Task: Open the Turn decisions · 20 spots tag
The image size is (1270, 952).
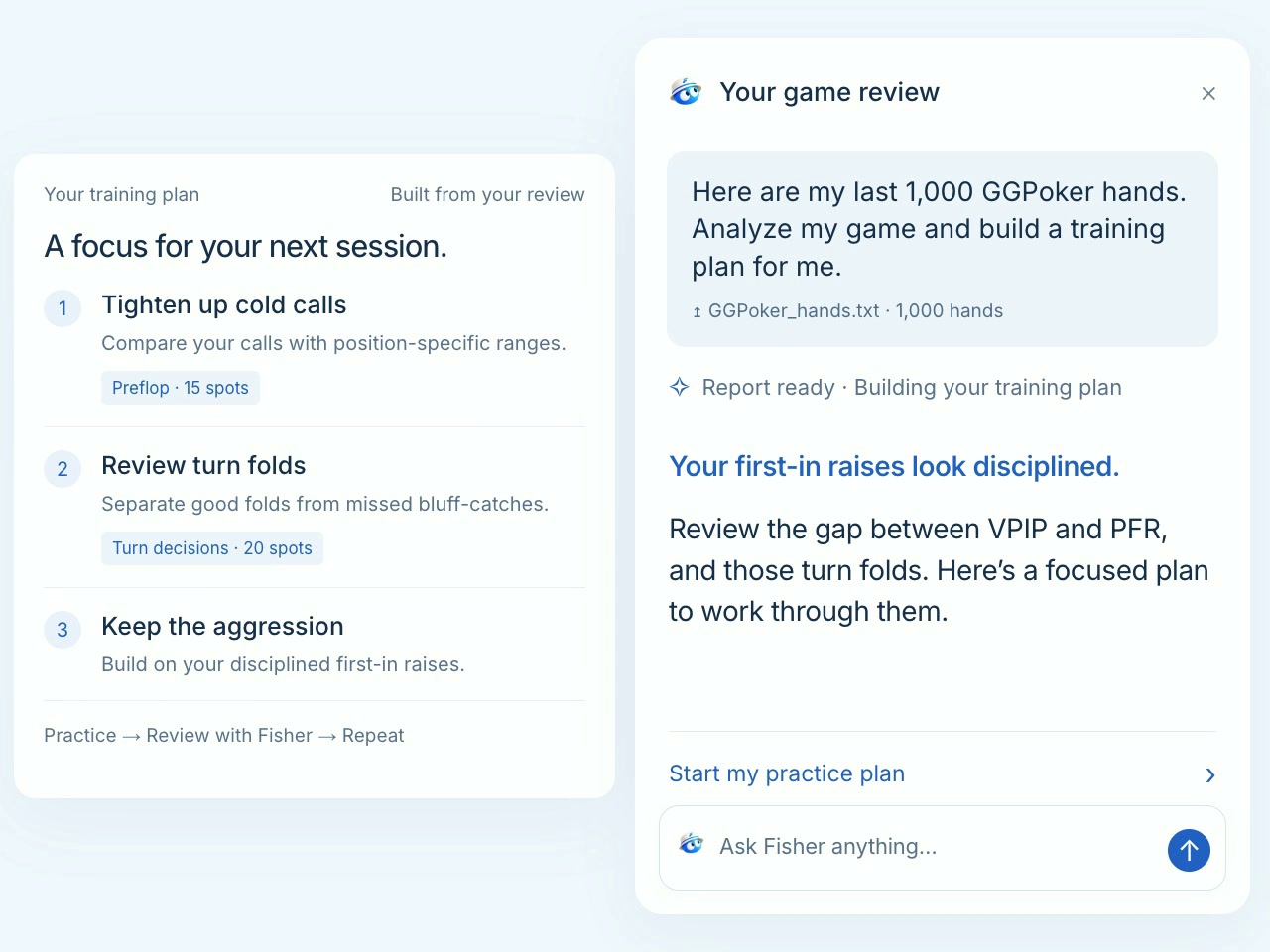Action: pos(212,548)
